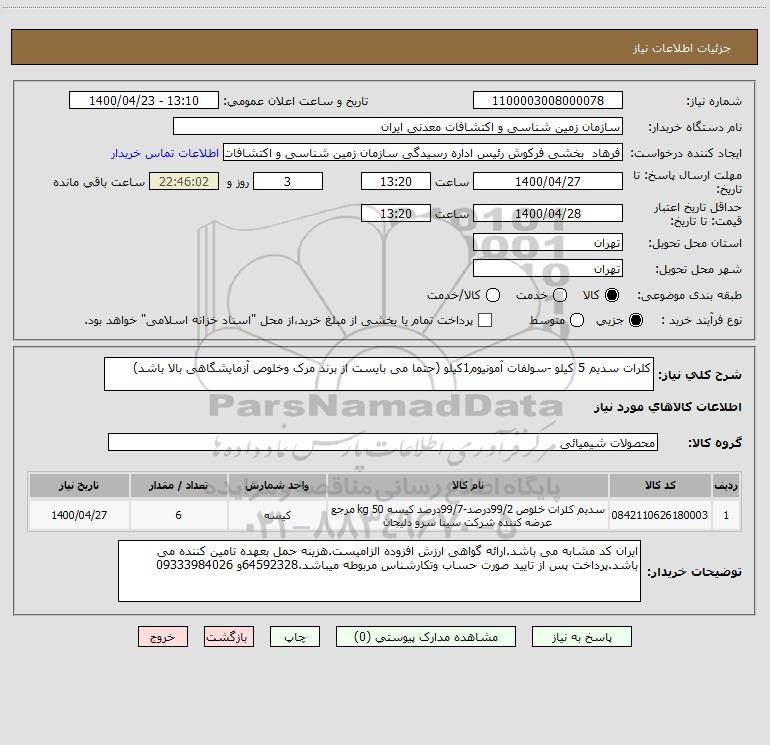Click the واحد شمارش column header
The image size is (770, 745).
[x=277, y=485]
